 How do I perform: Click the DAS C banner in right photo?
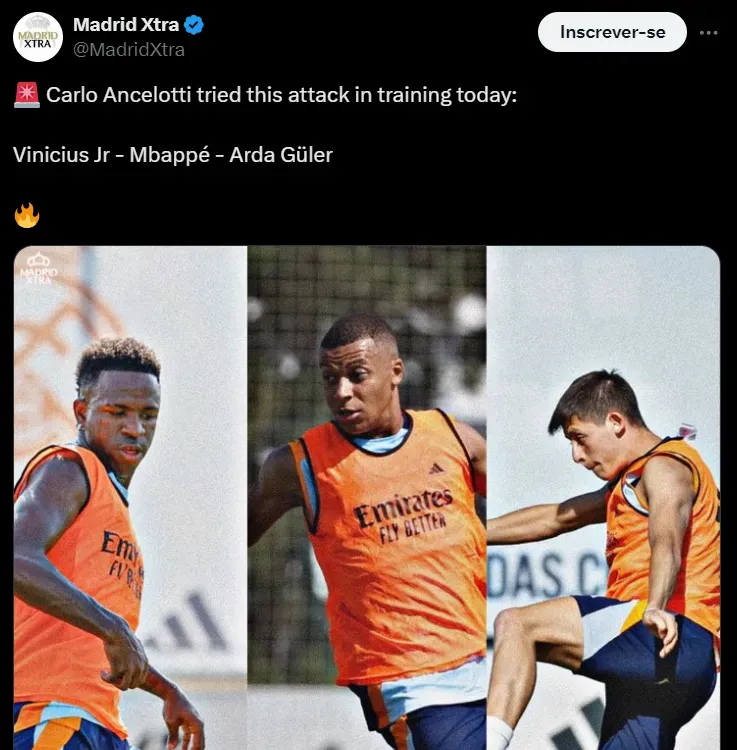click(x=547, y=577)
